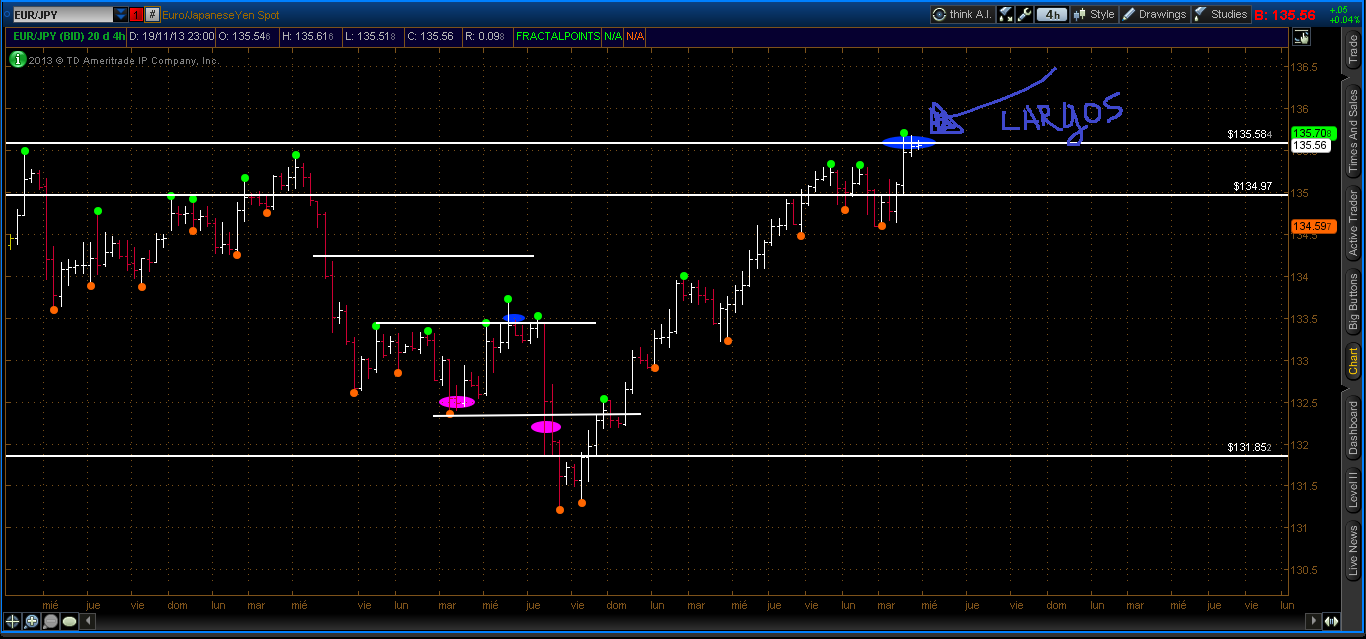Viewport: 1366px width, 639px height.
Task: Open the Style dropdown menu
Action: [1094, 14]
